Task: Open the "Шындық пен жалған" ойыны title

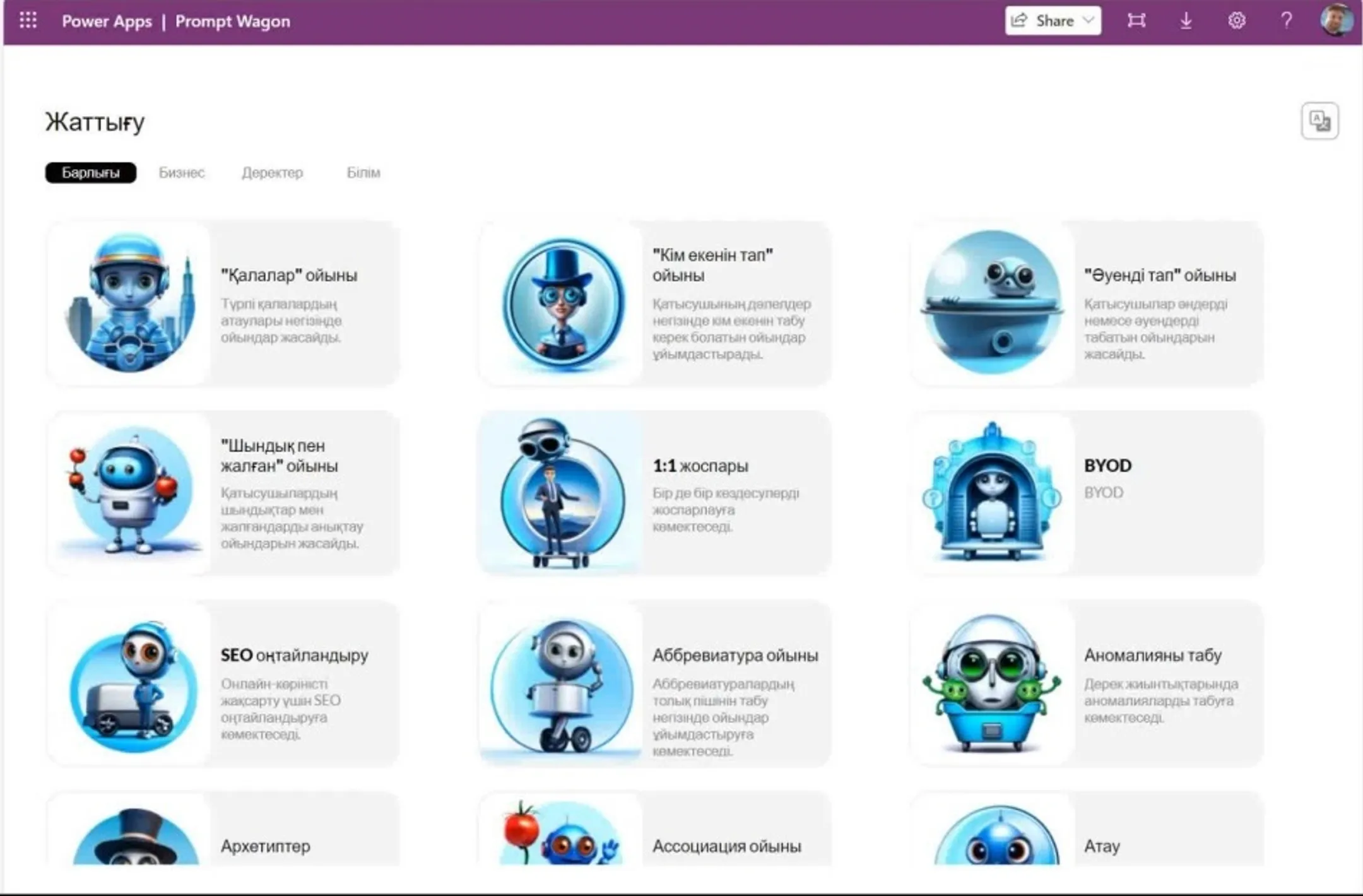Action: (x=280, y=456)
